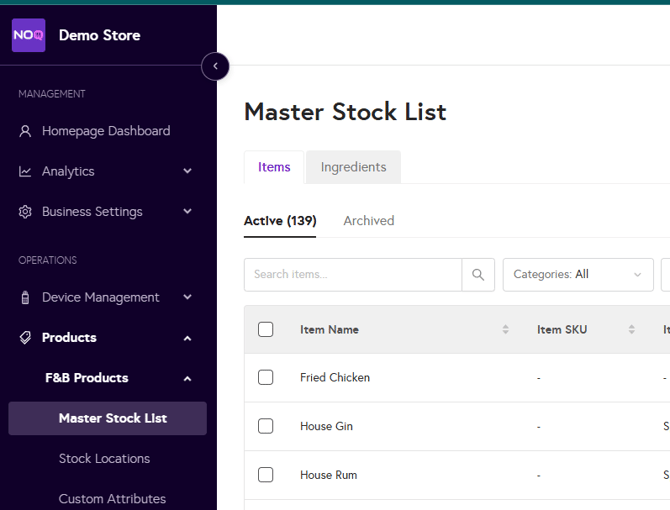Click the Device Management lock icon

tap(26, 298)
